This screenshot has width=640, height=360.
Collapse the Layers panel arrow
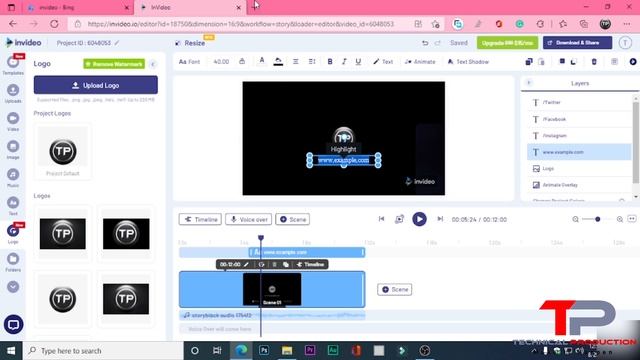pos(529,83)
